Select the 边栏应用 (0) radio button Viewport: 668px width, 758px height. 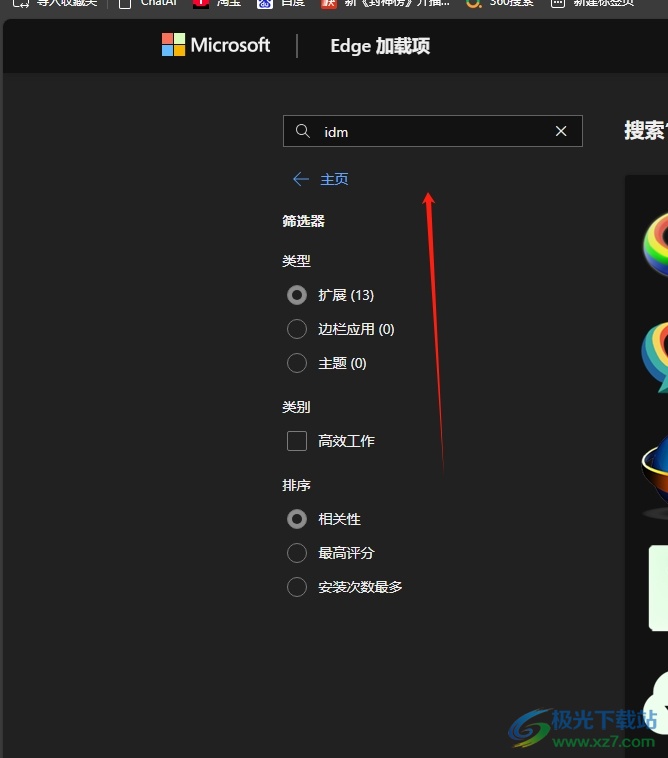pos(297,329)
